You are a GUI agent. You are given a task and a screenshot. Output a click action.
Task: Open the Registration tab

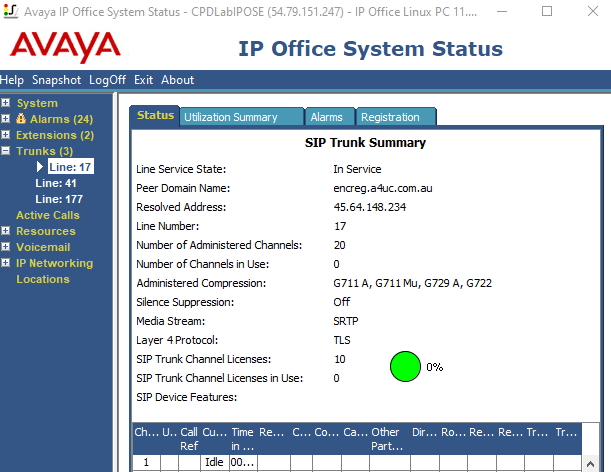coord(396,117)
